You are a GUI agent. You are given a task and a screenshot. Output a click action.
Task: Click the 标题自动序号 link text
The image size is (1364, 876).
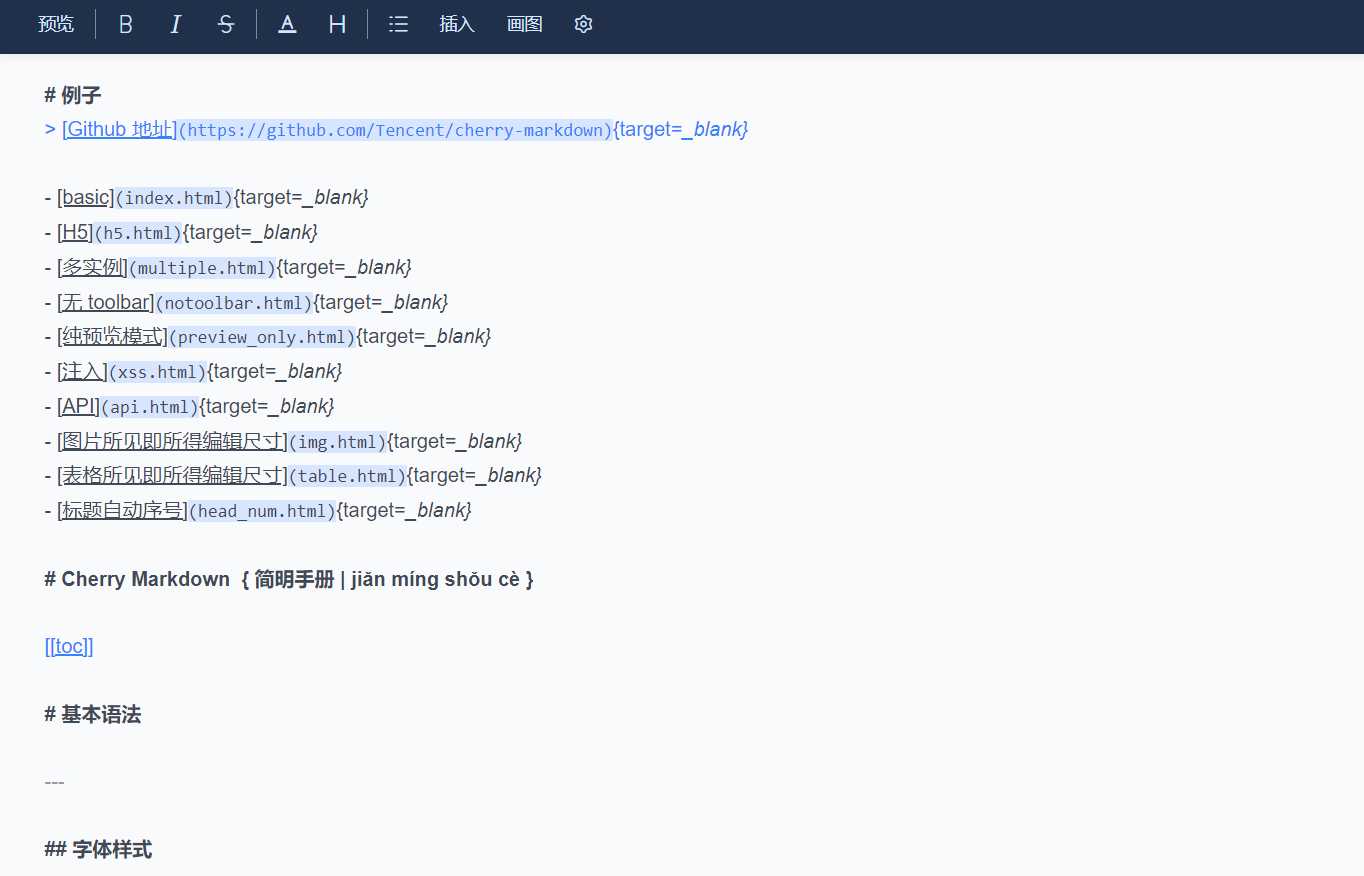click(123, 510)
